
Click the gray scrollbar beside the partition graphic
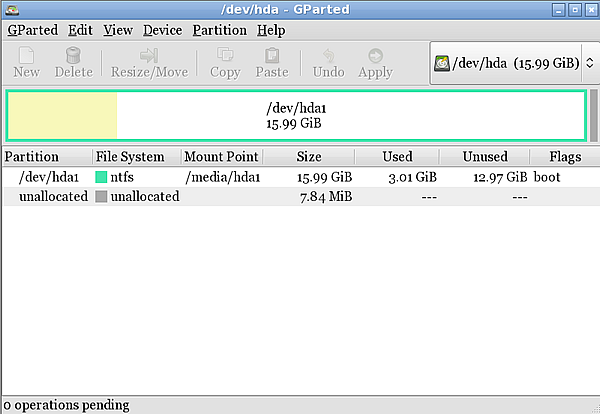[x=593, y=116]
